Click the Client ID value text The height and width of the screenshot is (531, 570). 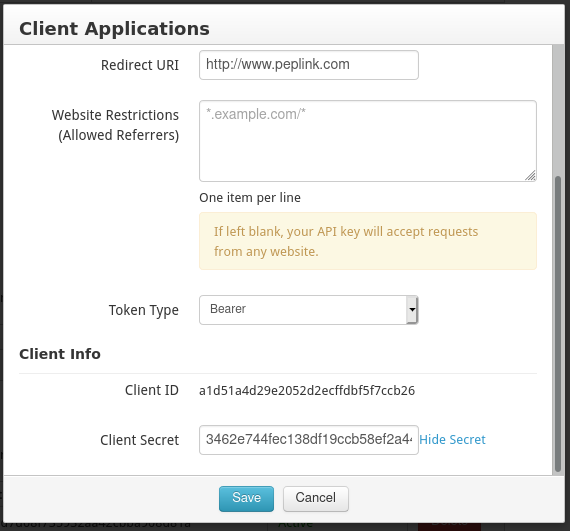coord(307,391)
